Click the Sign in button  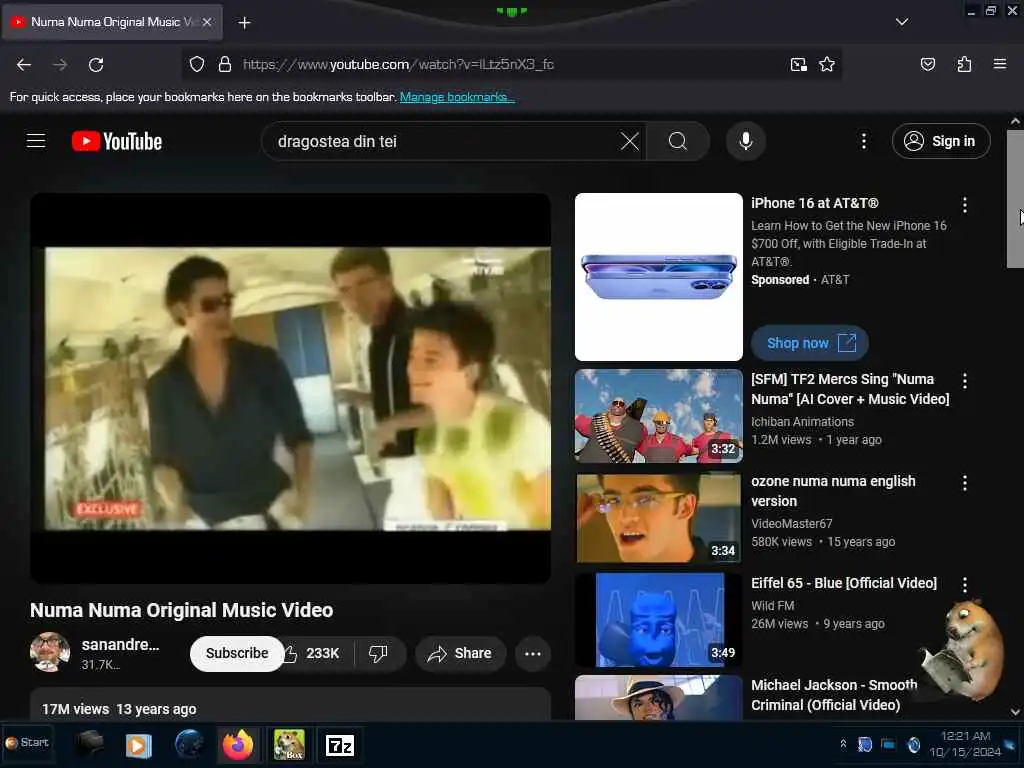tap(941, 141)
